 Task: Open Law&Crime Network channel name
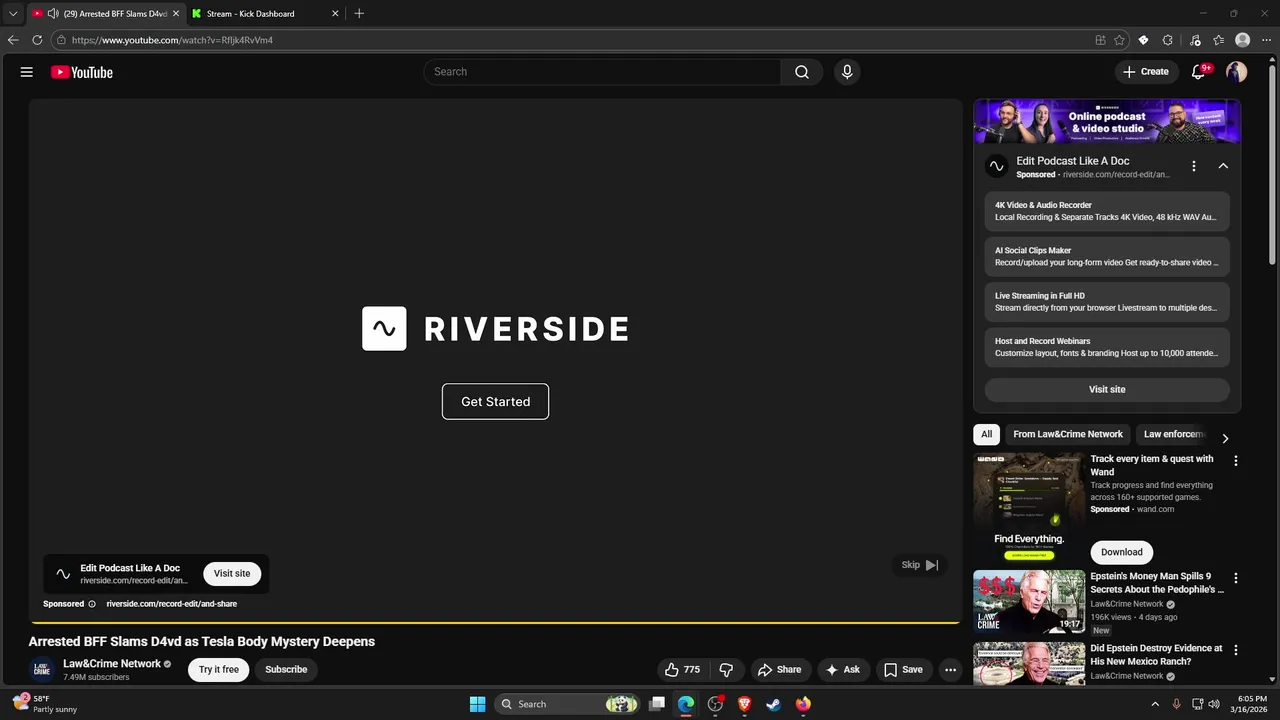point(112,664)
